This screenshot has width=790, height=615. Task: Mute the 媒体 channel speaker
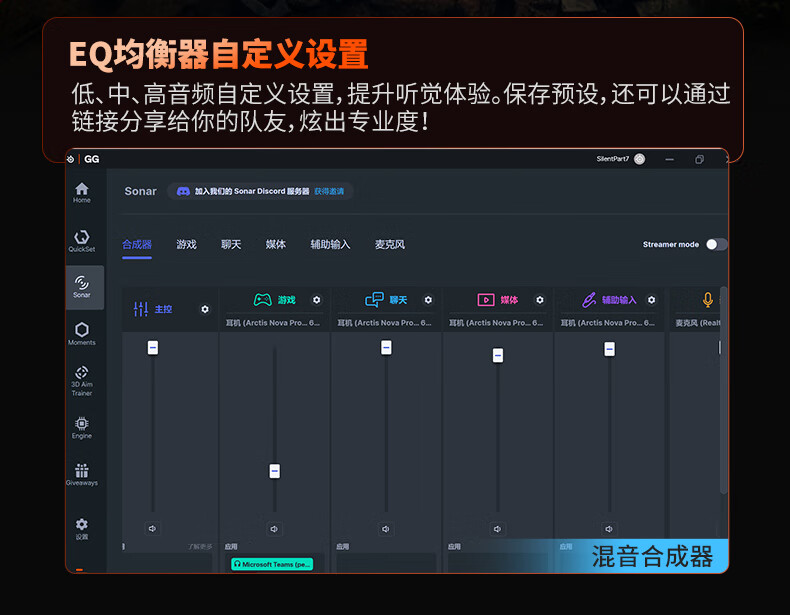point(497,528)
